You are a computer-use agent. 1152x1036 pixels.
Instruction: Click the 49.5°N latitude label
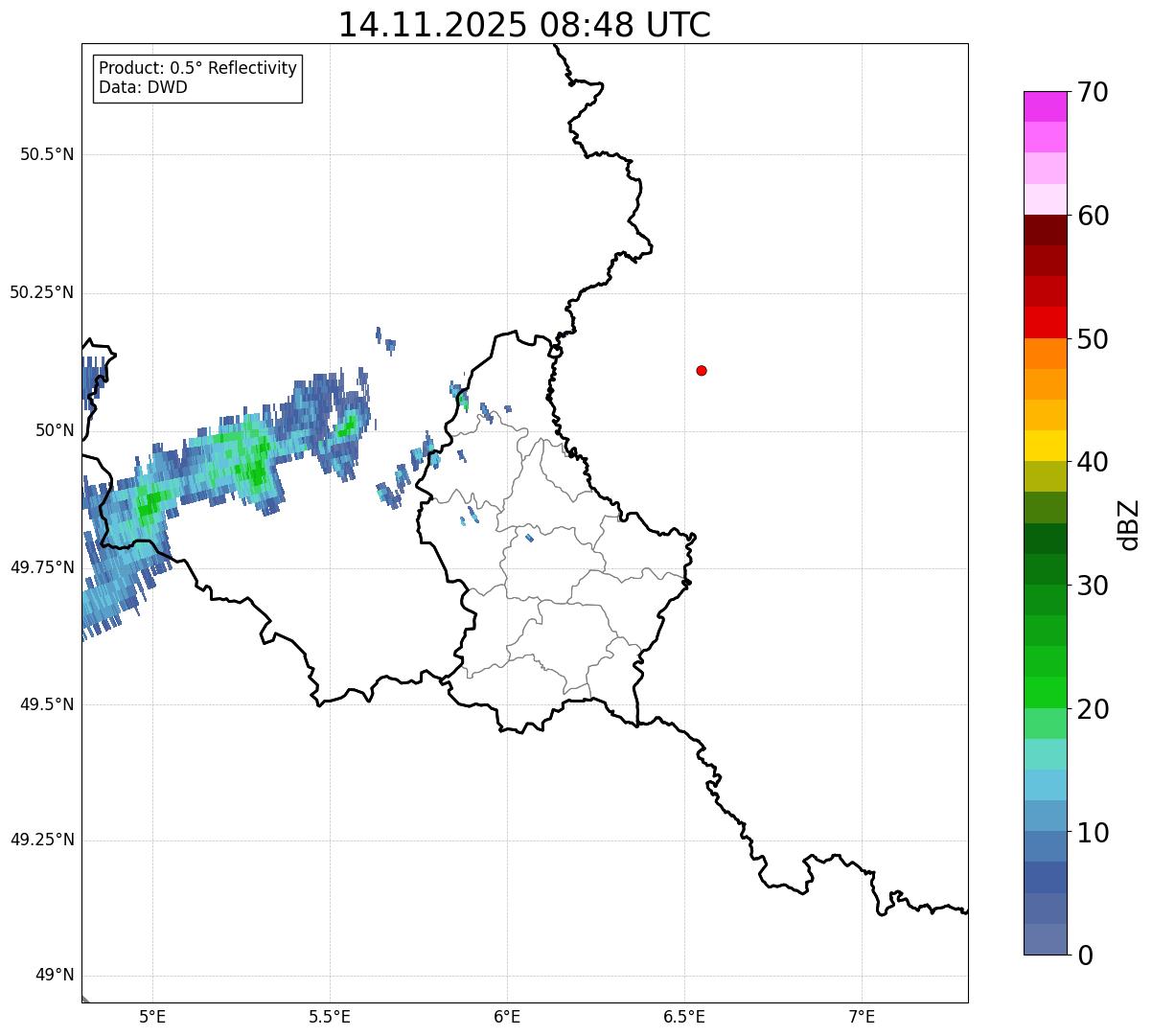click(x=47, y=704)
